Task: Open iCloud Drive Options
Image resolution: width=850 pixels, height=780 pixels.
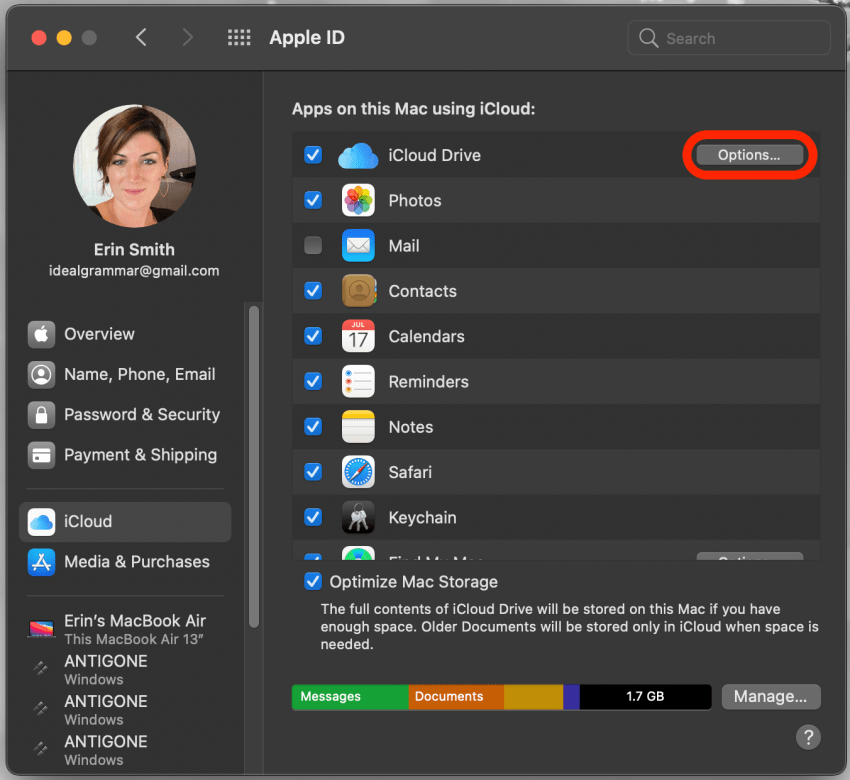Action: pyautogui.click(x=749, y=156)
